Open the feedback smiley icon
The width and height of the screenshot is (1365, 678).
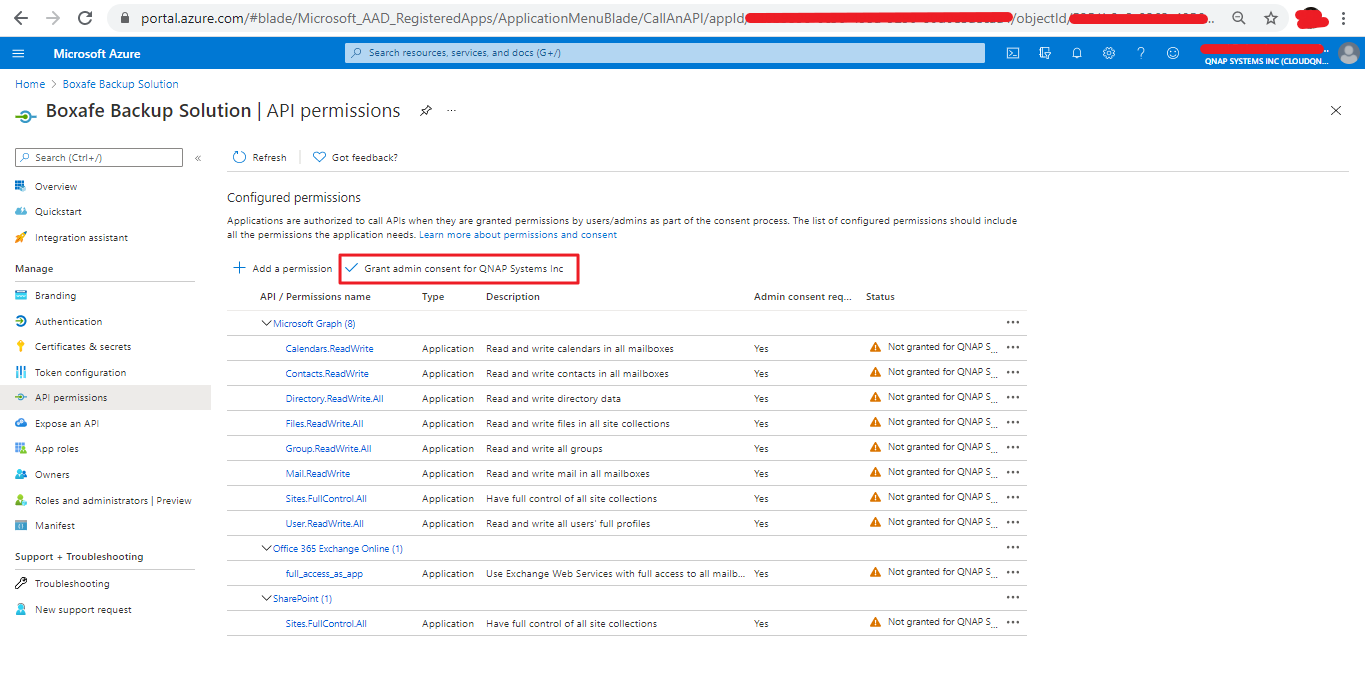point(1173,53)
